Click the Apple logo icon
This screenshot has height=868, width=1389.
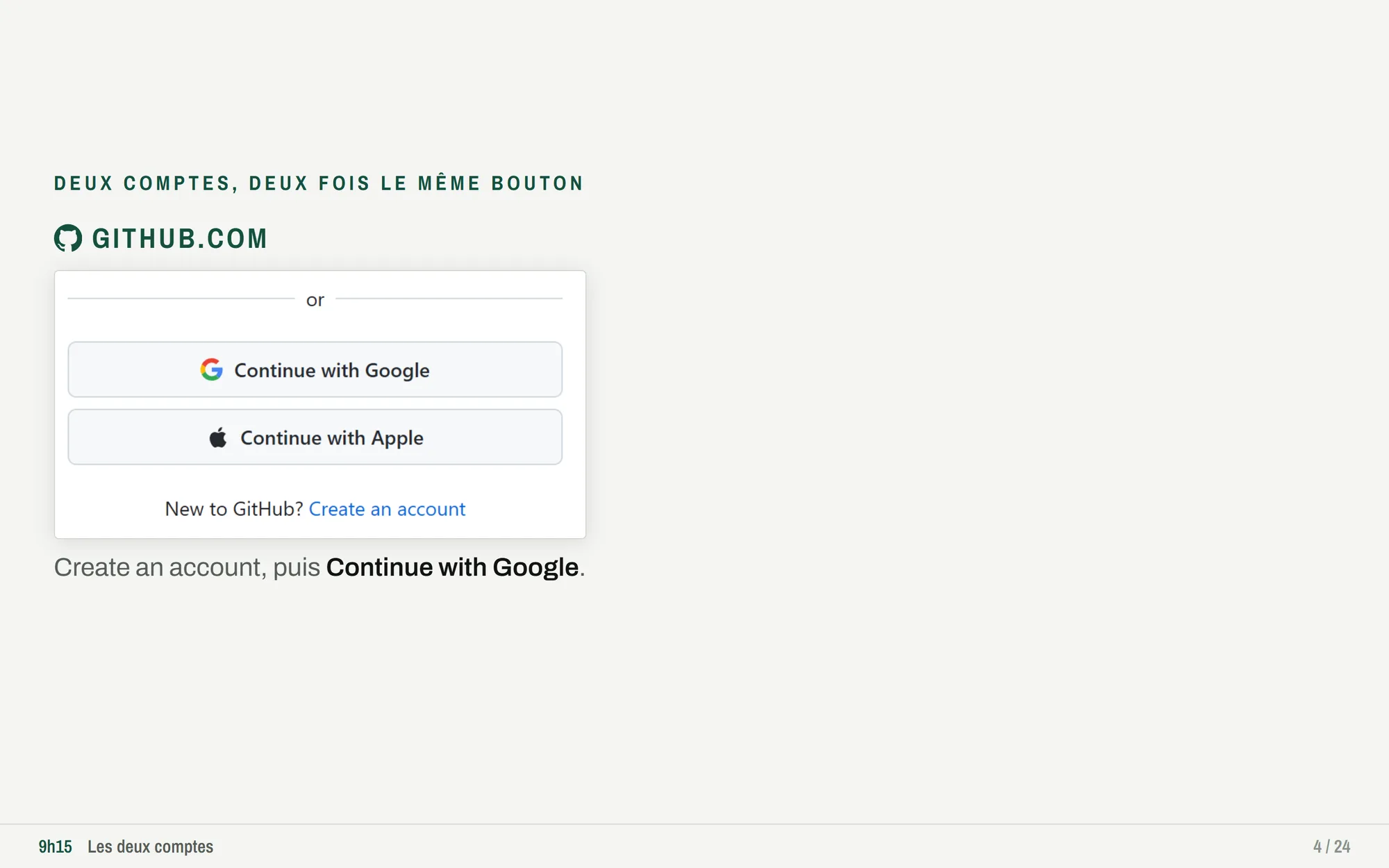tap(218, 437)
